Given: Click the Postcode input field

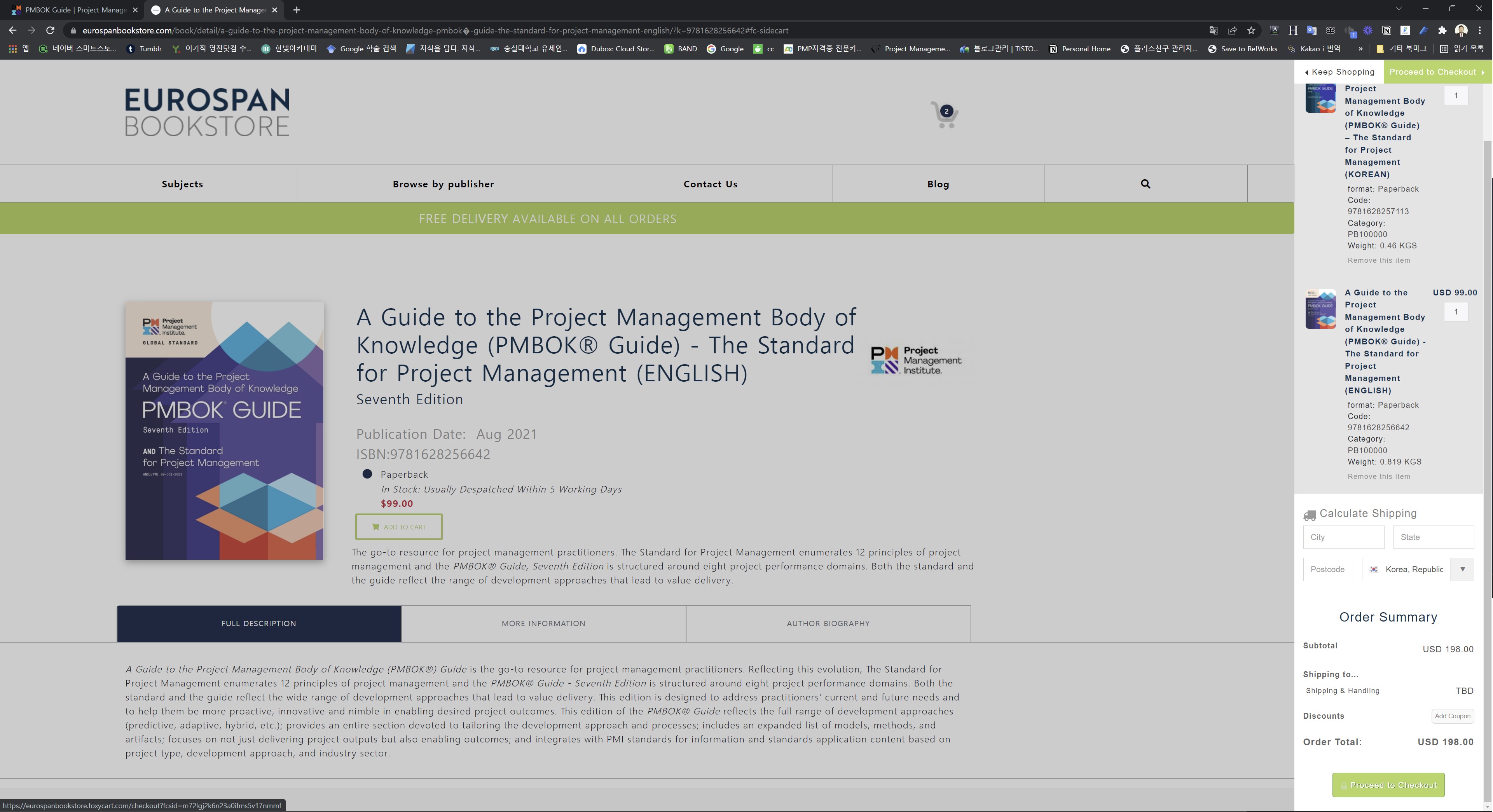Looking at the screenshot, I should tap(1327, 570).
